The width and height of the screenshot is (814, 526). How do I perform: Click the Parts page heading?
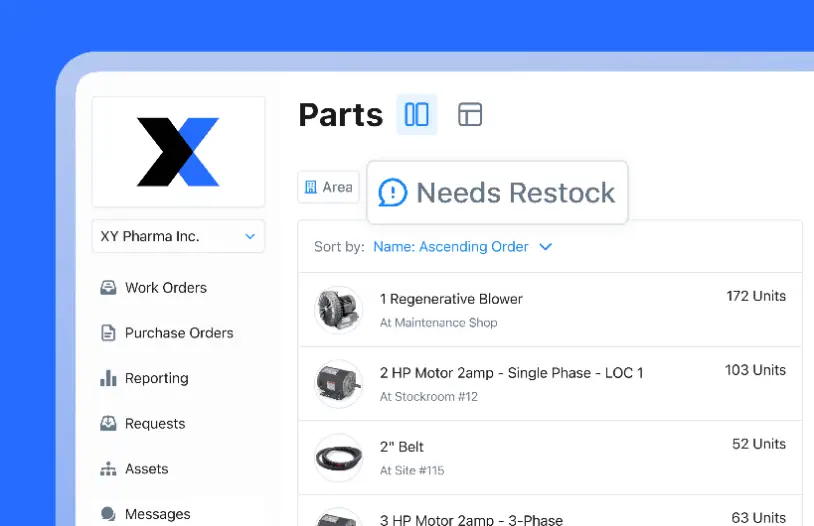coord(341,115)
